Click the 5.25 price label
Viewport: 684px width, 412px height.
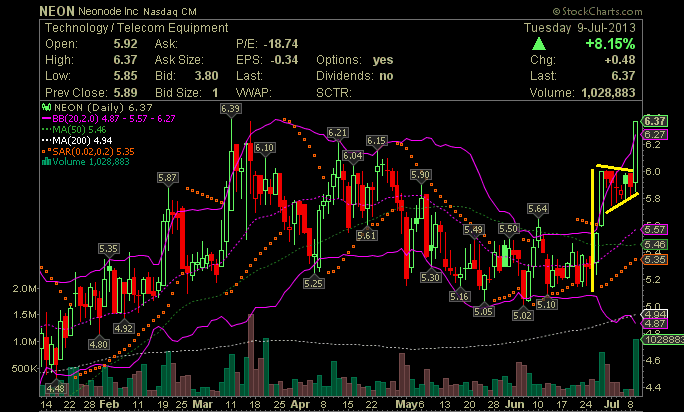coord(314,283)
